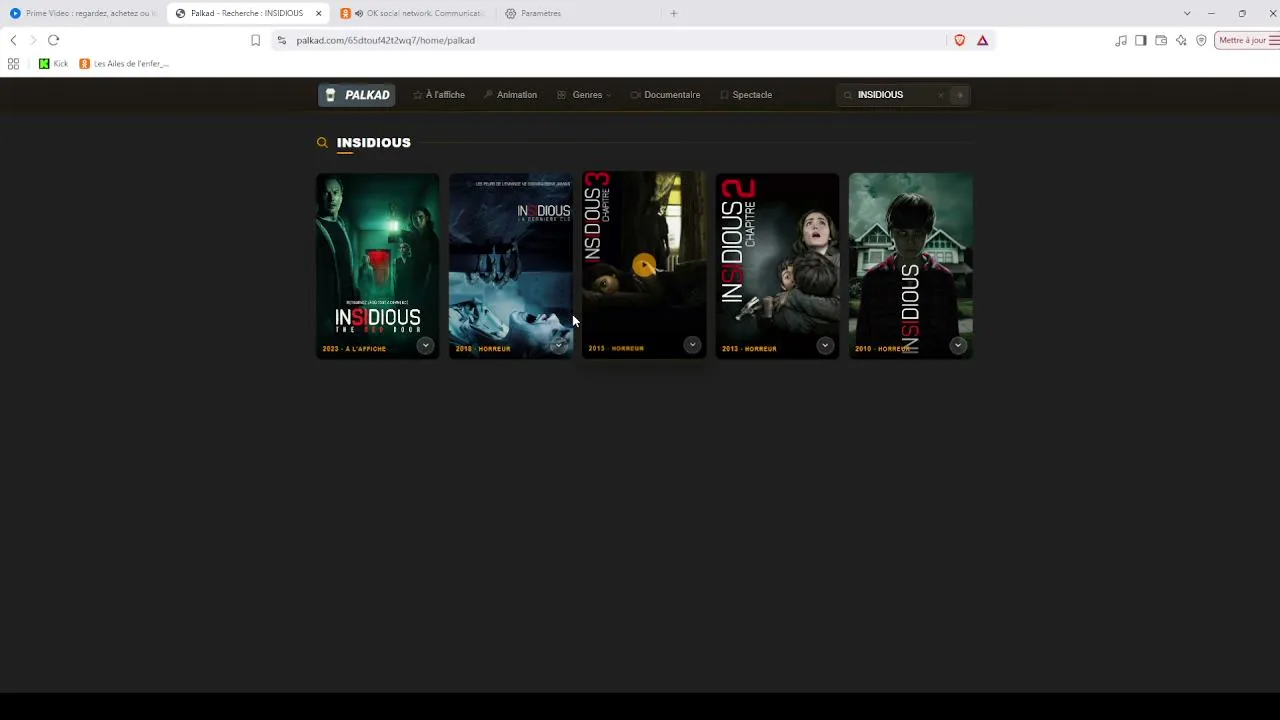The width and height of the screenshot is (1280, 720).
Task: Switch to the Prime Video tab
Action: (82, 13)
